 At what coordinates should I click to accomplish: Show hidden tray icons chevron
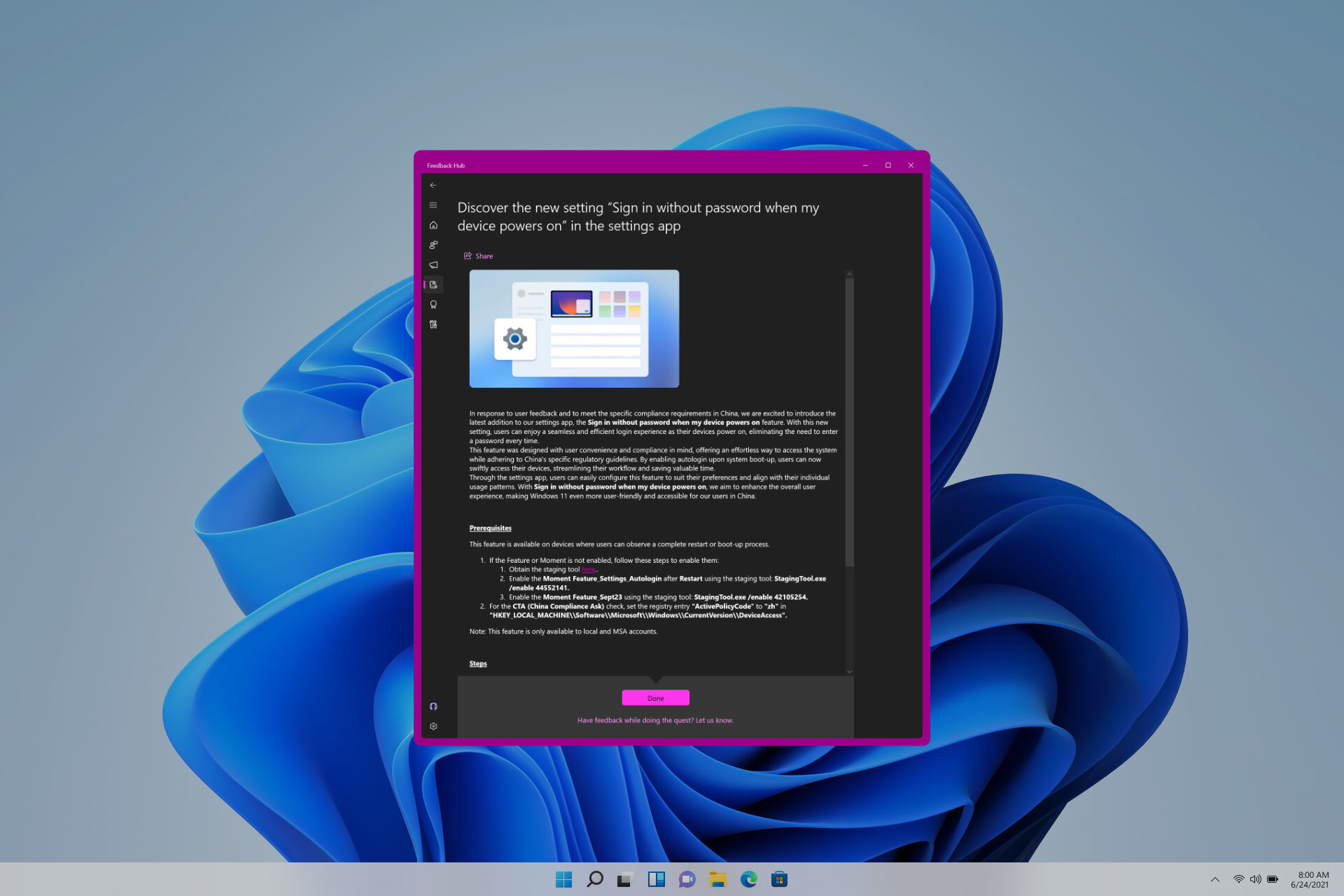(1215, 879)
